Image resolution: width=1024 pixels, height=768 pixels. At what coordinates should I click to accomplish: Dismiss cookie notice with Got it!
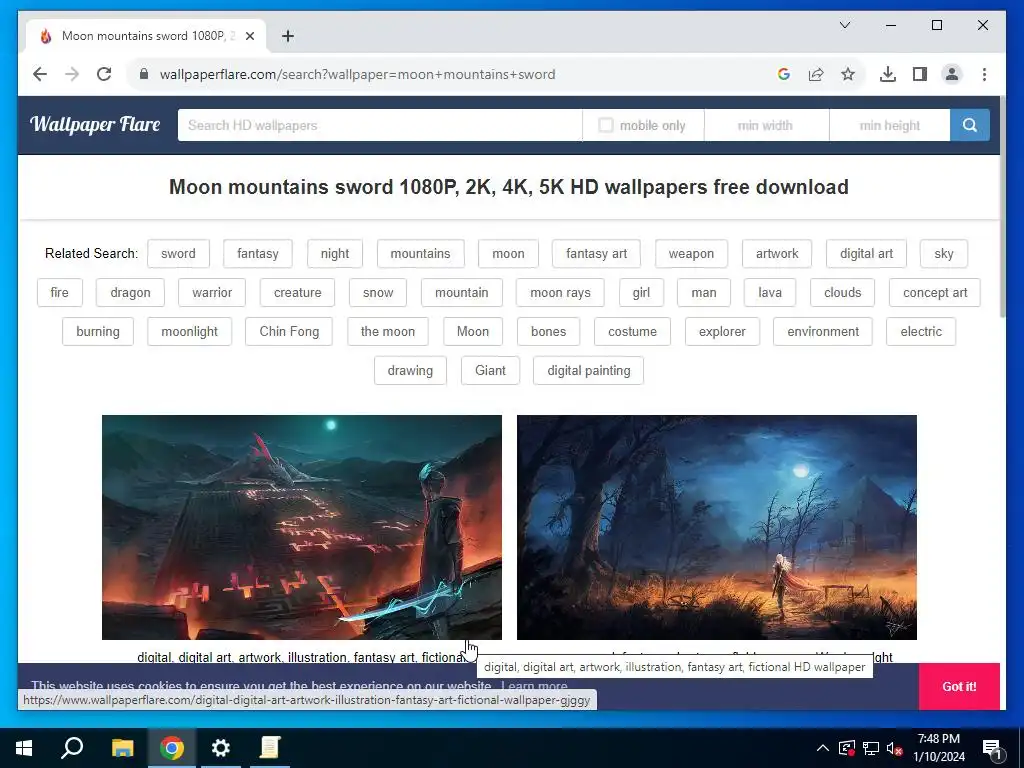[959, 686]
